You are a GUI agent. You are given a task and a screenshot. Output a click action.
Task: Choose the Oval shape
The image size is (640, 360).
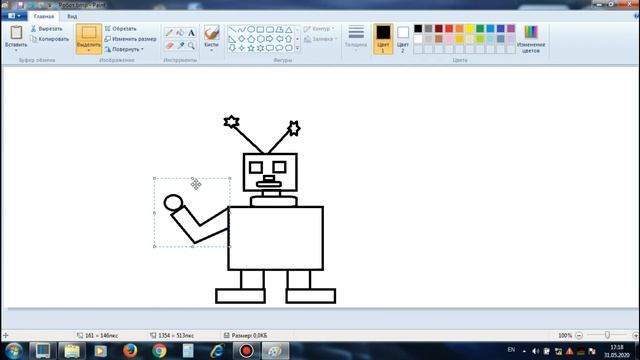click(251, 29)
